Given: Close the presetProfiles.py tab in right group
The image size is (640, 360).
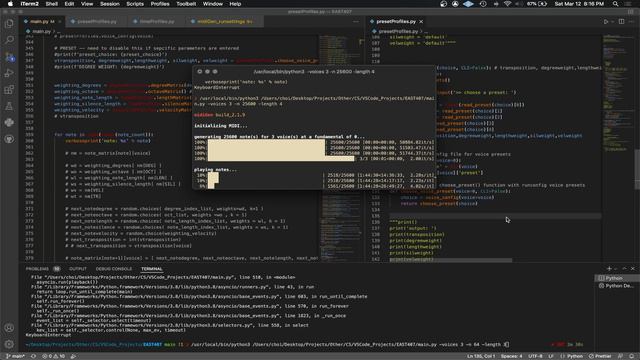Looking at the screenshot, I should coord(421,22).
